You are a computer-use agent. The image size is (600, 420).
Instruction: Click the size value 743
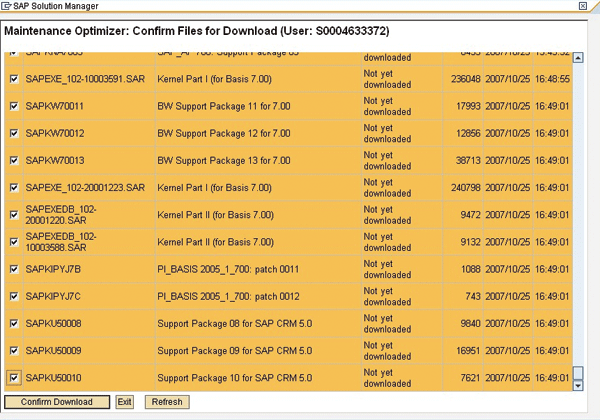473,296
